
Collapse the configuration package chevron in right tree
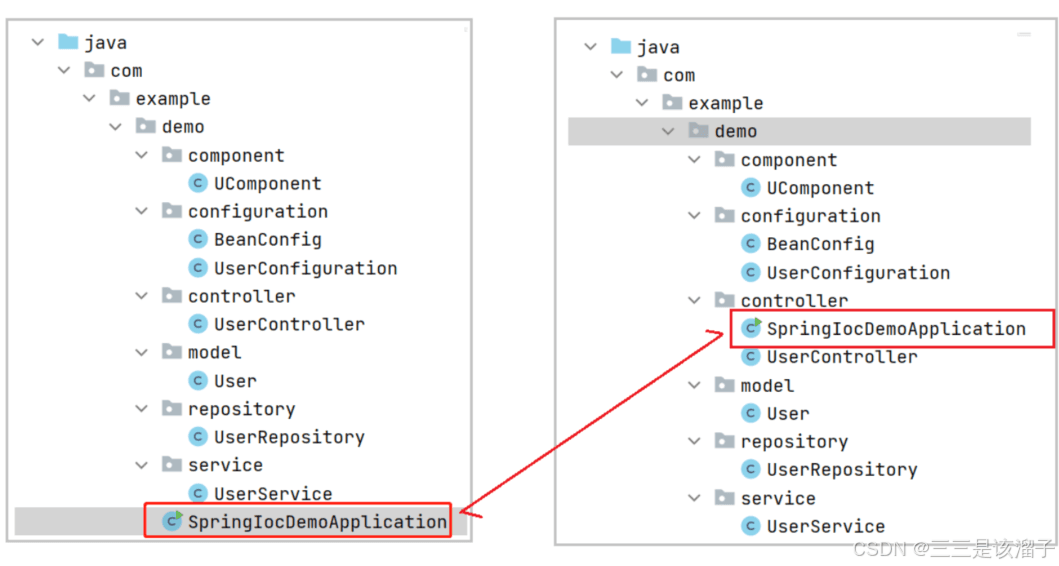click(x=695, y=216)
